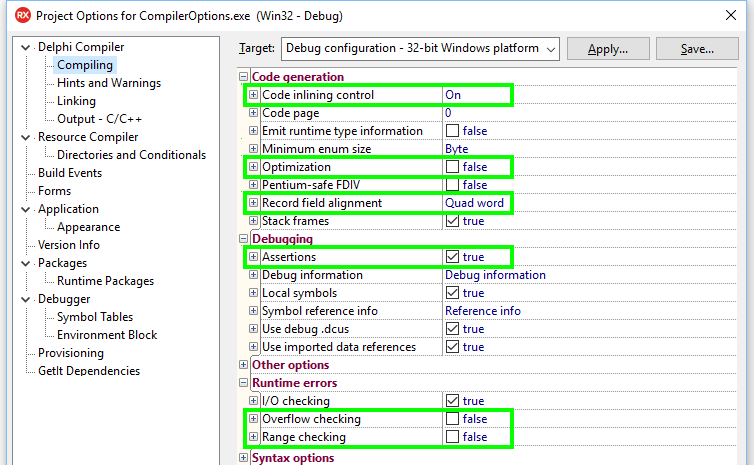This screenshot has width=755, height=465.
Task: Click the Reference info value field
Action: pos(483,311)
